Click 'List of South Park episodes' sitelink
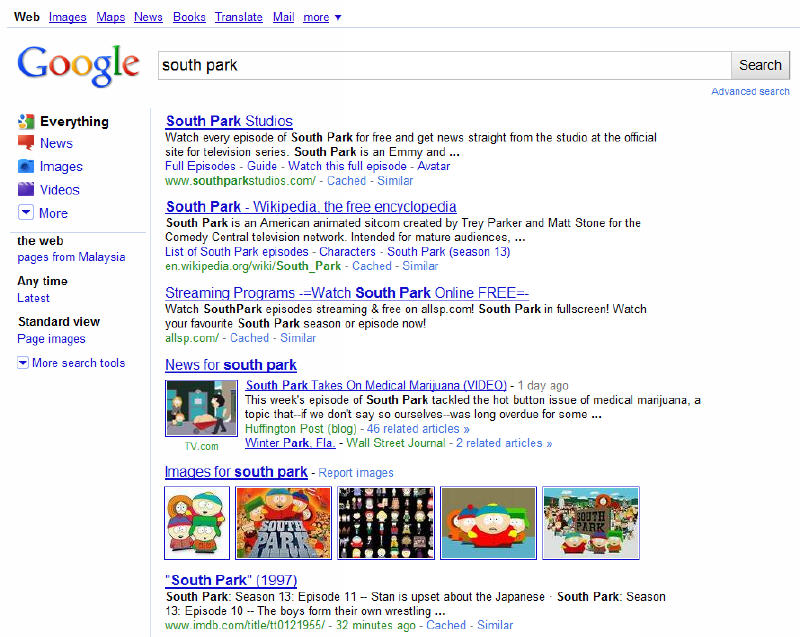Viewport: 800px width, 637px height. [237, 252]
